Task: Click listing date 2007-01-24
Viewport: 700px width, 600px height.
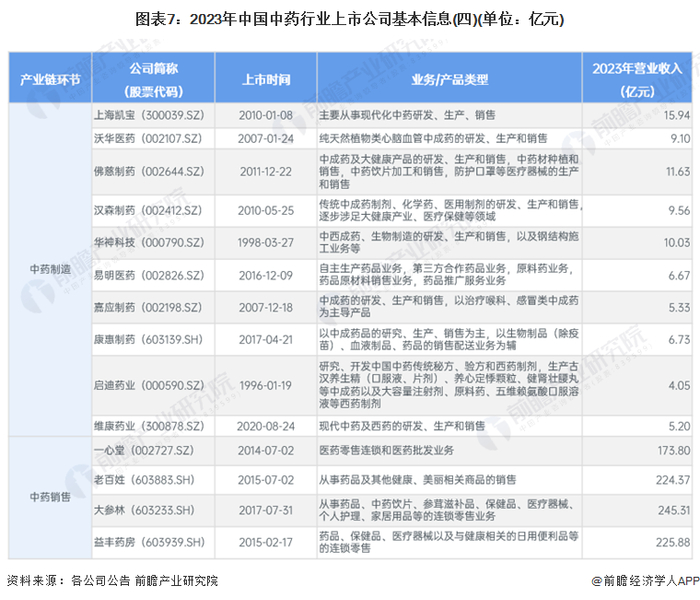Action: click(266, 139)
